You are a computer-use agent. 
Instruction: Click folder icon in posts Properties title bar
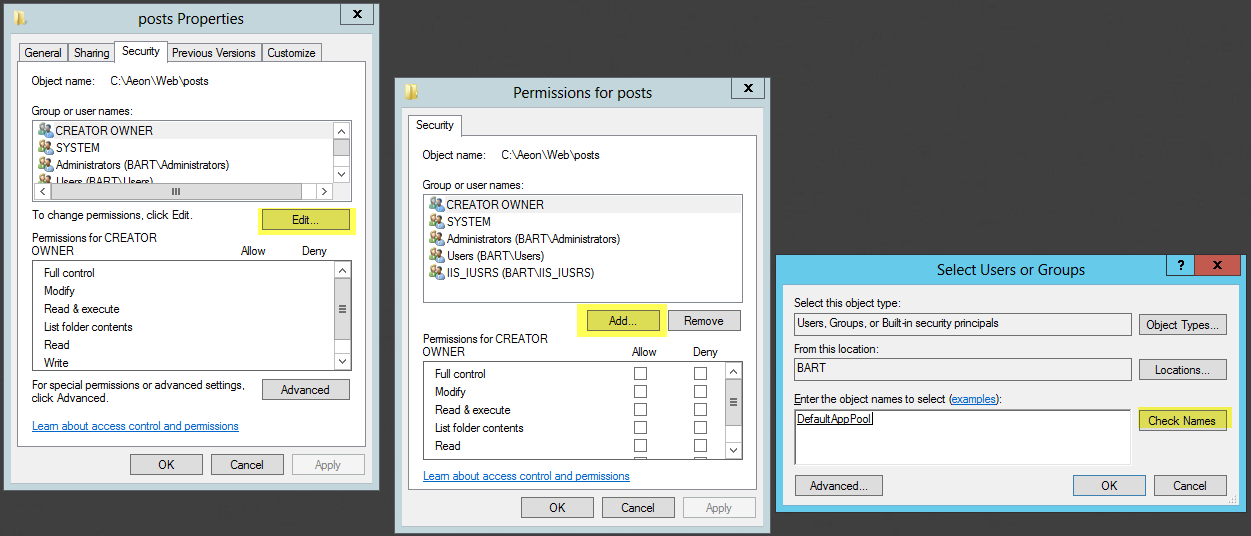click(20, 18)
